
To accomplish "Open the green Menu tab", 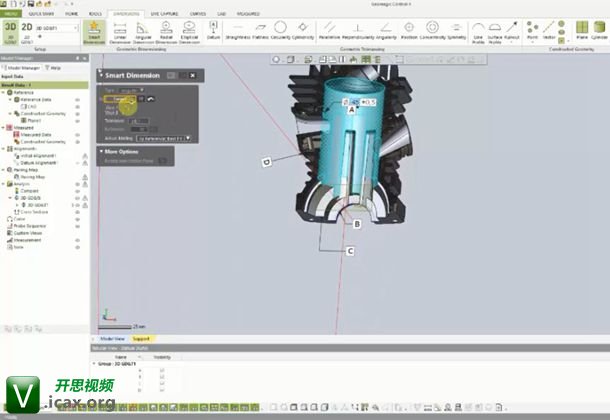I will coord(11,14).
